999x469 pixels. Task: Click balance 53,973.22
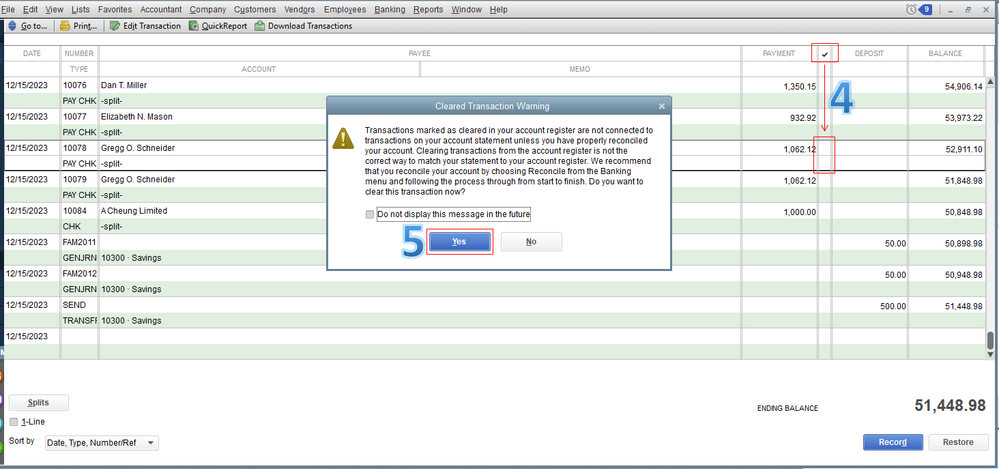(964, 117)
